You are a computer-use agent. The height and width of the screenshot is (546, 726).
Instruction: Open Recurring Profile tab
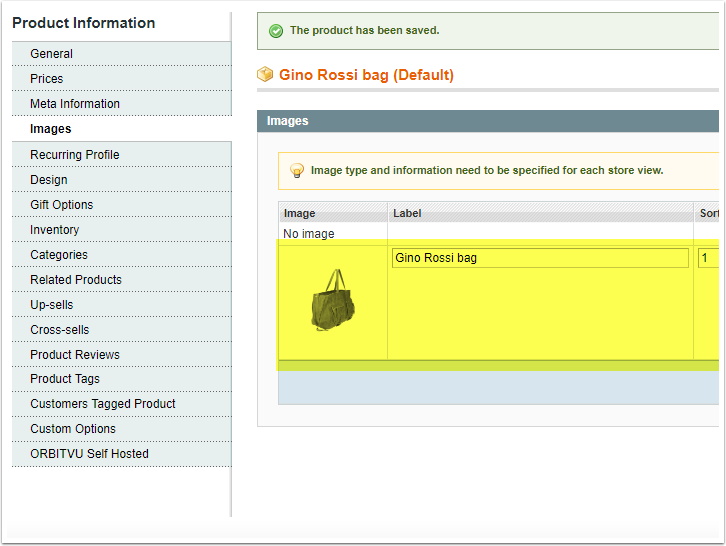pyautogui.click(x=121, y=155)
